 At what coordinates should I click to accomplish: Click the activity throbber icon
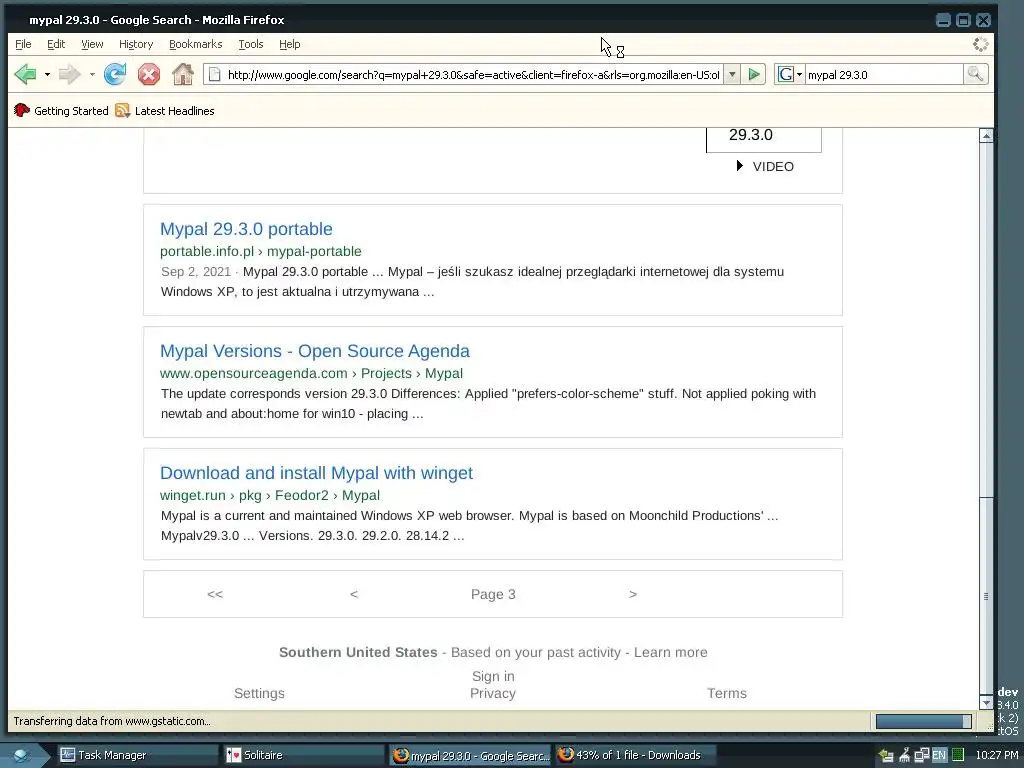click(980, 44)
